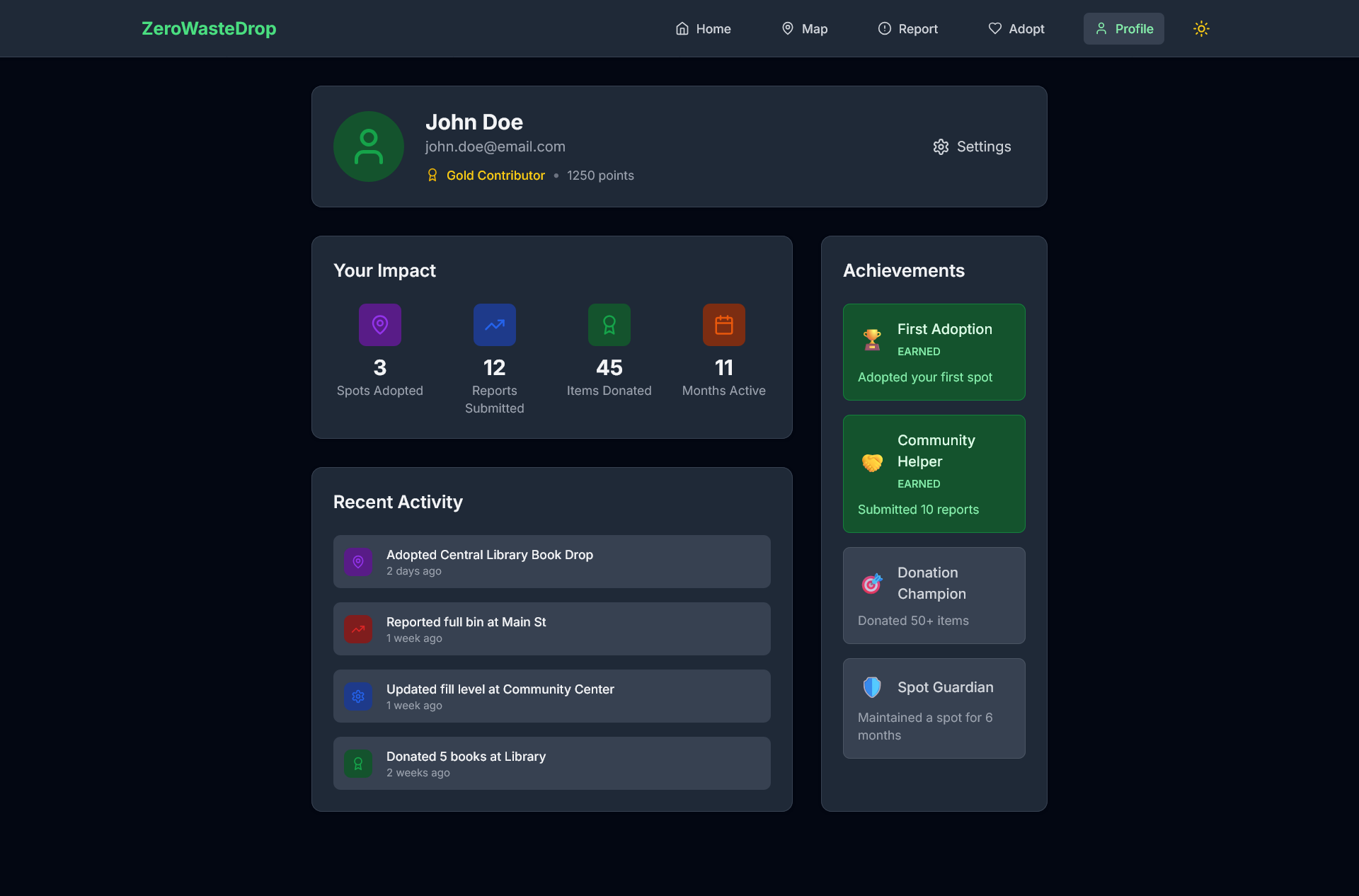This screenshot has height=896, width=1359.
Task: Select the Profile nav tab
Action: click(1124, 29)
